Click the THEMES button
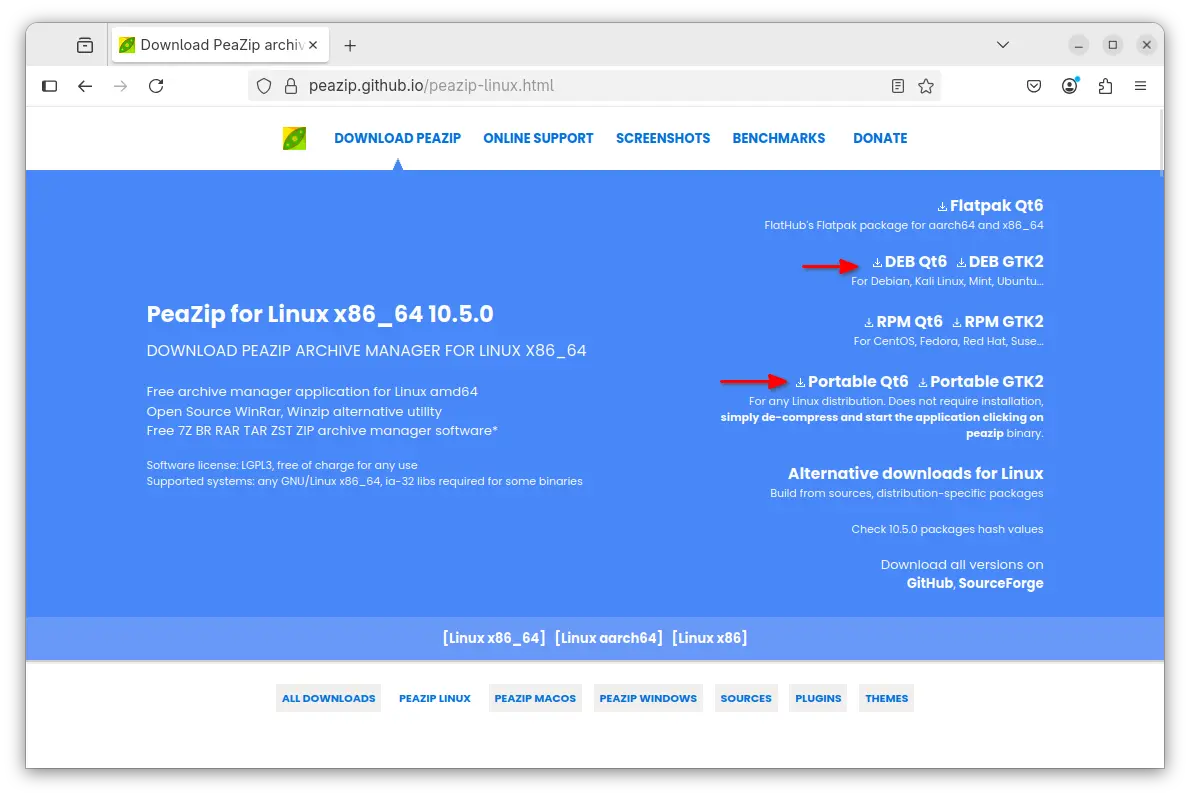 pyautogui.click(x=886, y=698)
